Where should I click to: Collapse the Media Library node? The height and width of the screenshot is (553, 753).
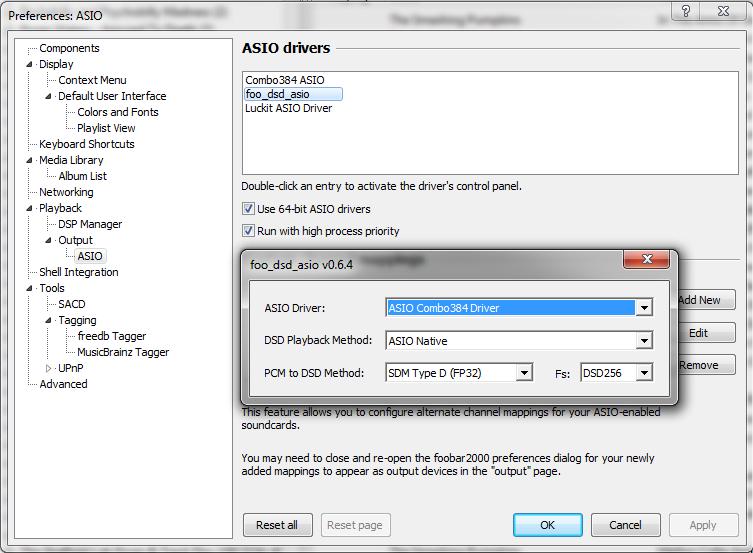point(29,160)
